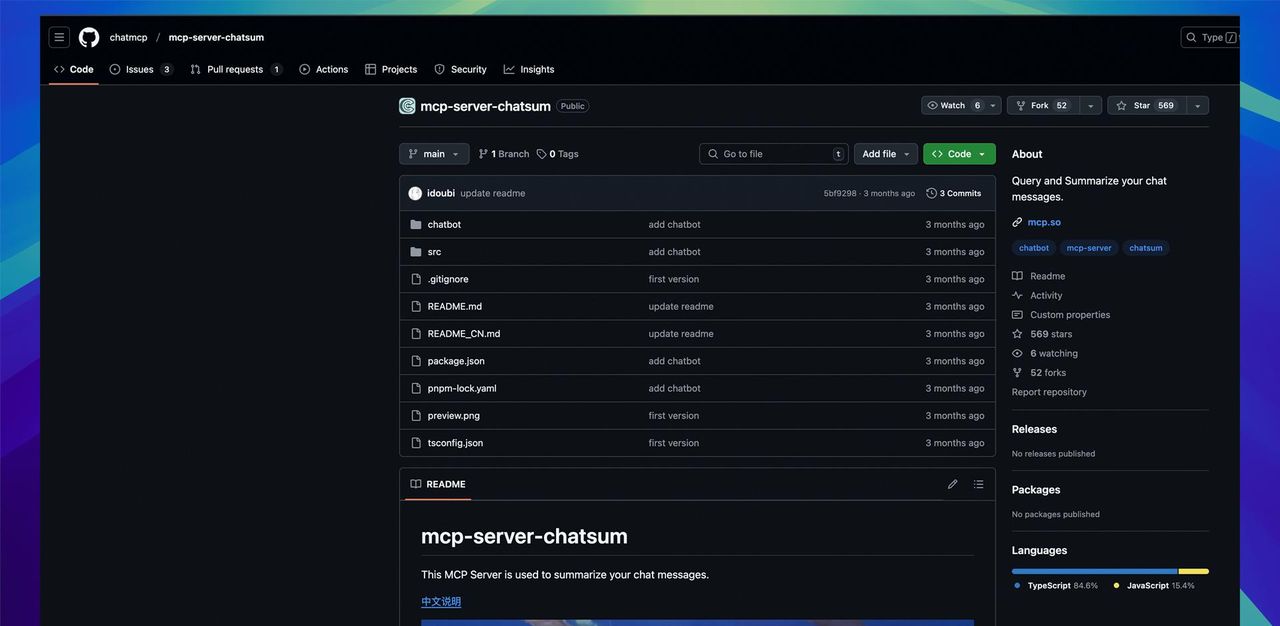This screenshot has height=626, width=1280.
Task: Open the Issues tab
Action: click(141, 70)
